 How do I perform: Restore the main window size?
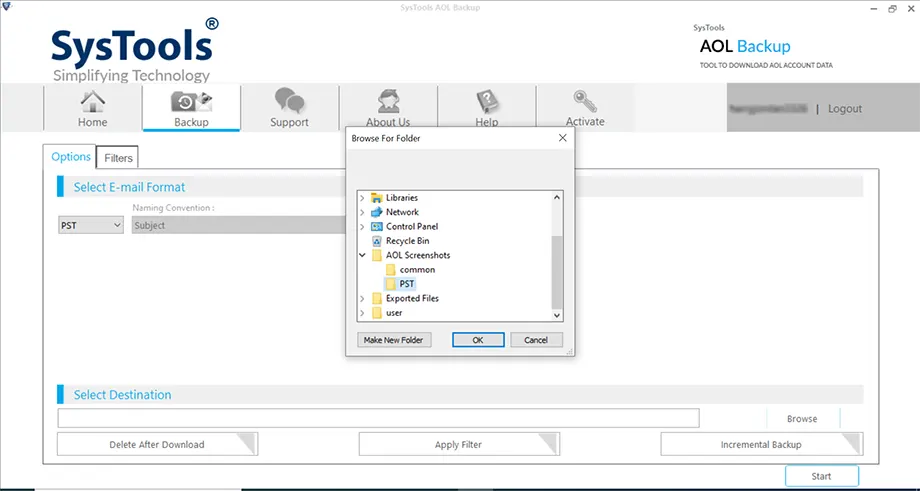pyautogui.click(x=892, y=9)
